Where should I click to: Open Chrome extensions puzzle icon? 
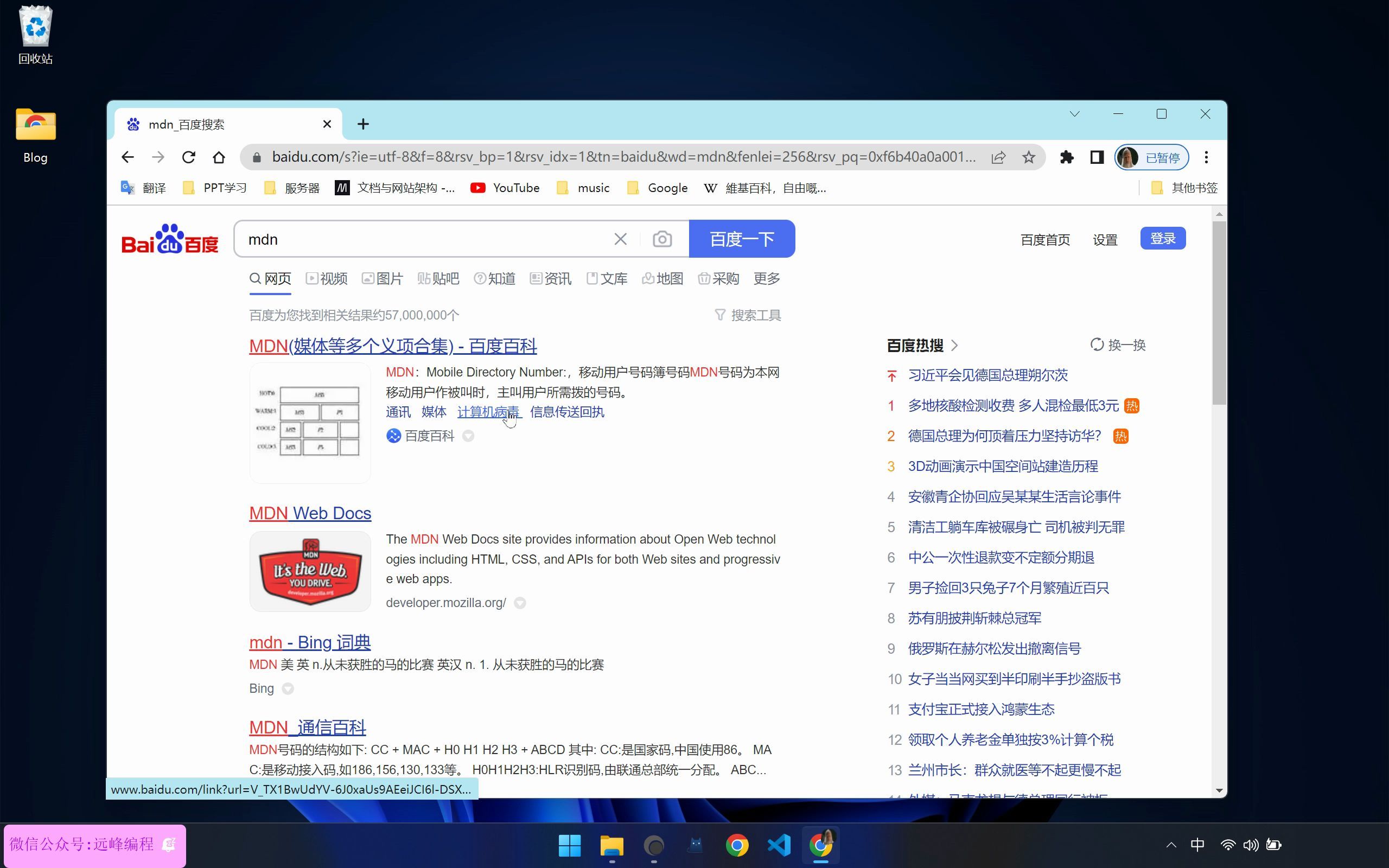[x=1066, y=157]
